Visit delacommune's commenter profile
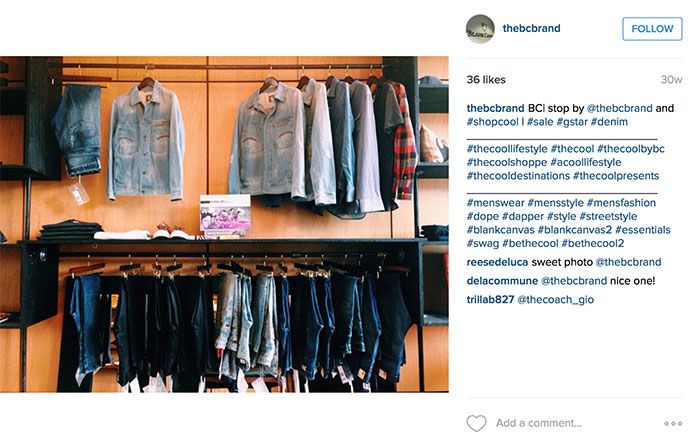Screen dimensions: 700x448 coord(502,281)
